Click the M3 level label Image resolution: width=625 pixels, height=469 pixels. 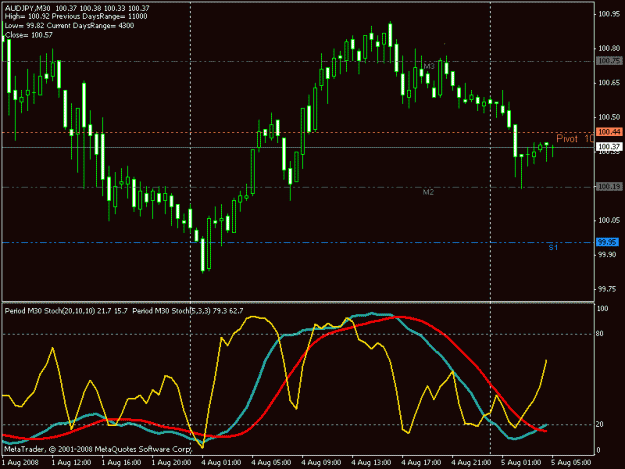429,66
